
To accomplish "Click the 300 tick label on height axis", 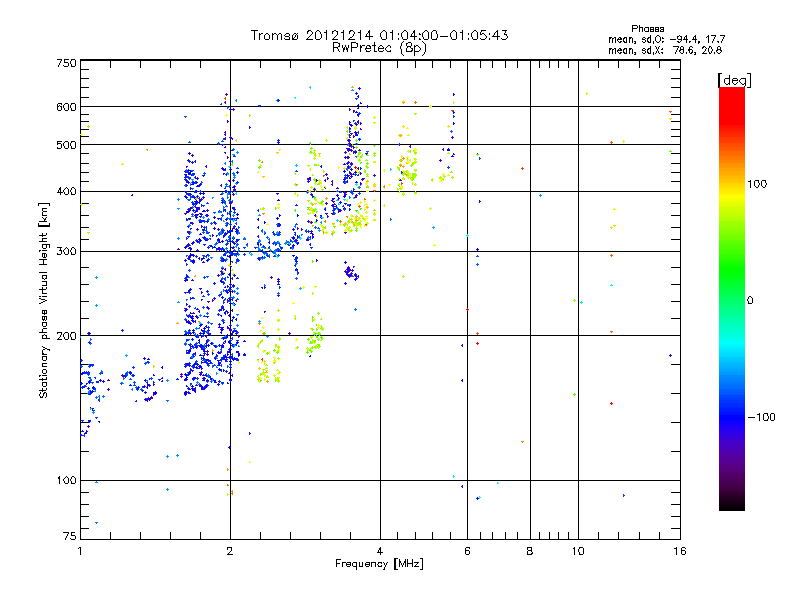I will coord(66,251).
